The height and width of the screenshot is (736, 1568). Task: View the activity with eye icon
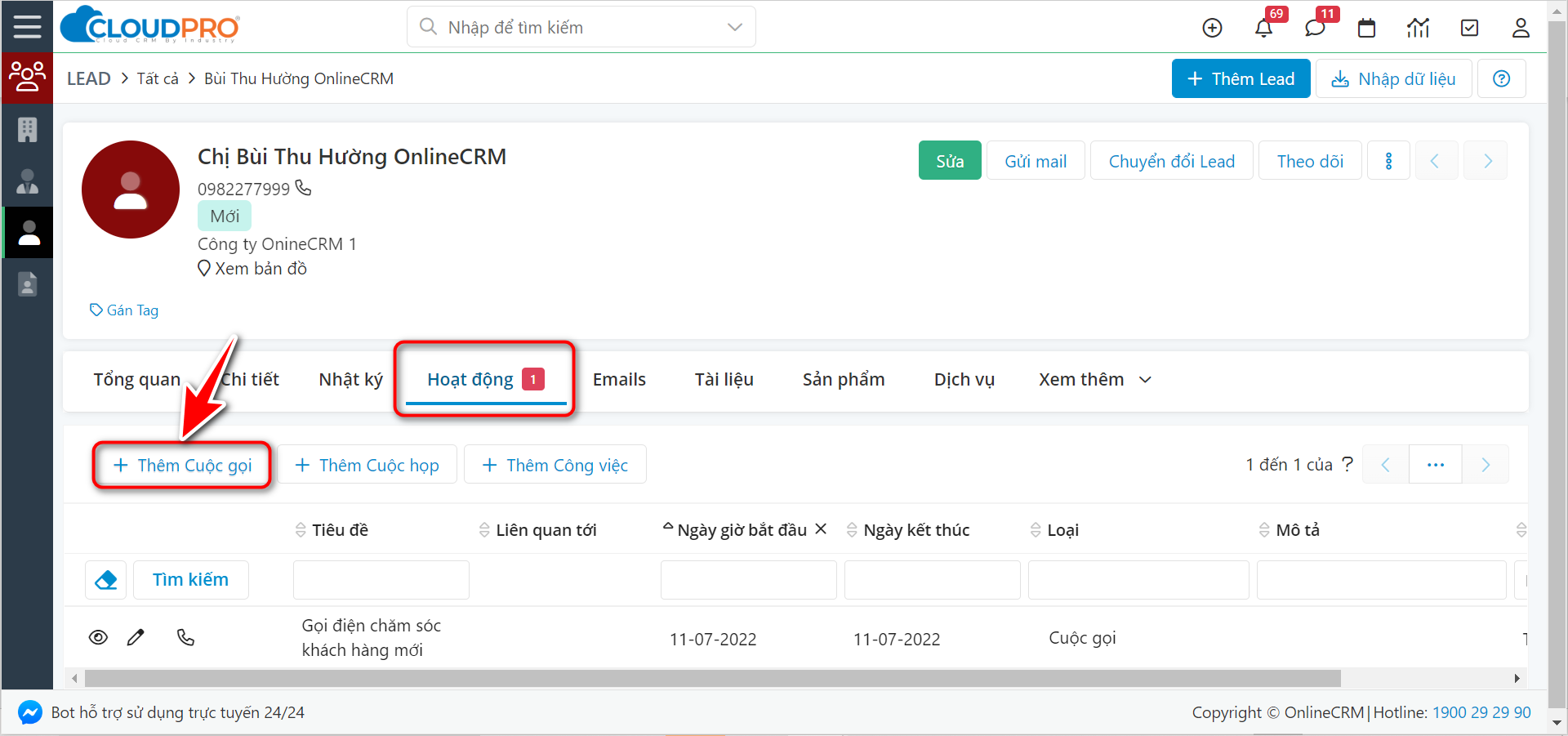[x=98, y=637]
